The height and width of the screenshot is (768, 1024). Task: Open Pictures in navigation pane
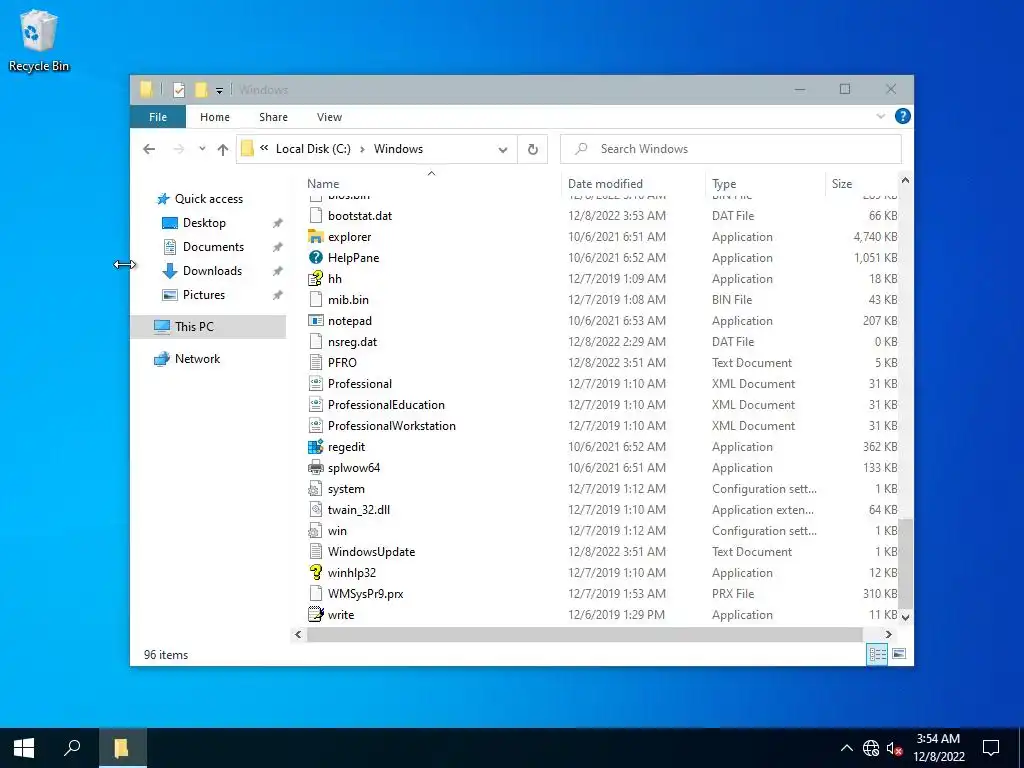pyautogui.click(x=204, y=295)
